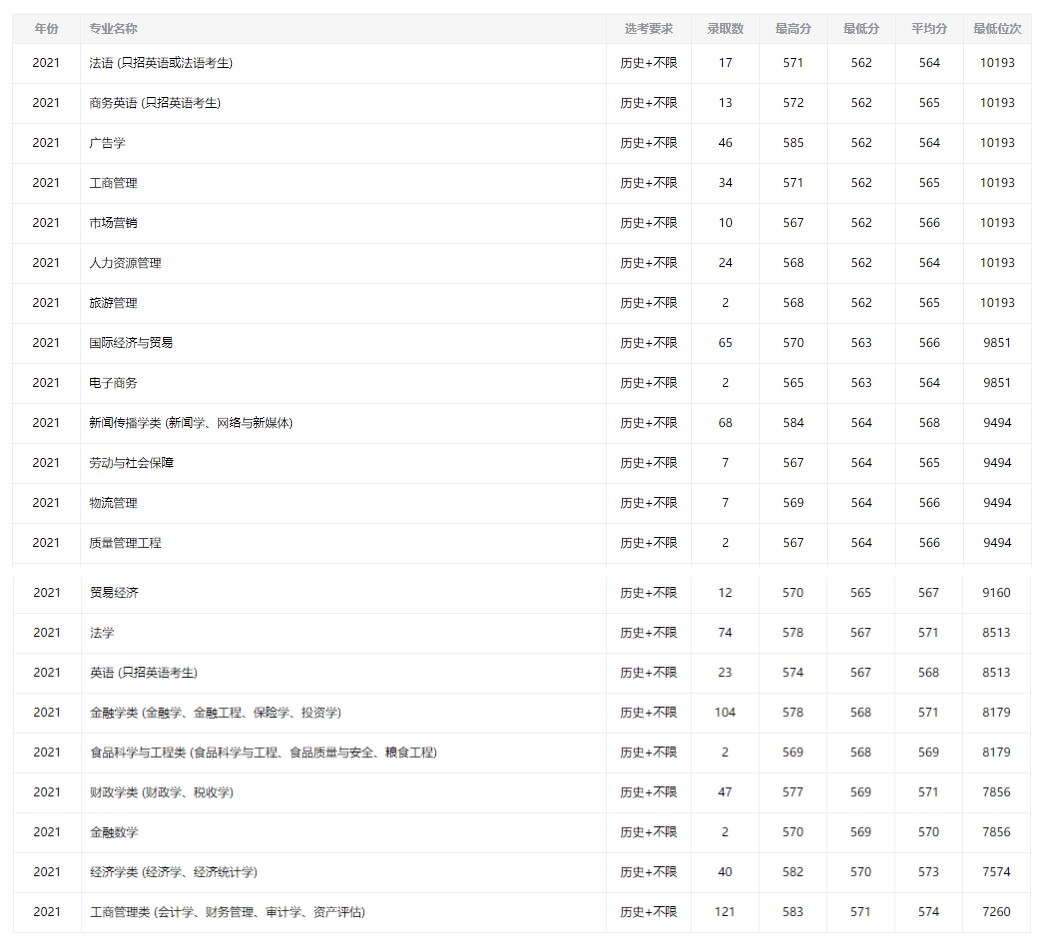Click the 最高分 column header
The width and height of the screenshot is (1043, 948).
793,29
